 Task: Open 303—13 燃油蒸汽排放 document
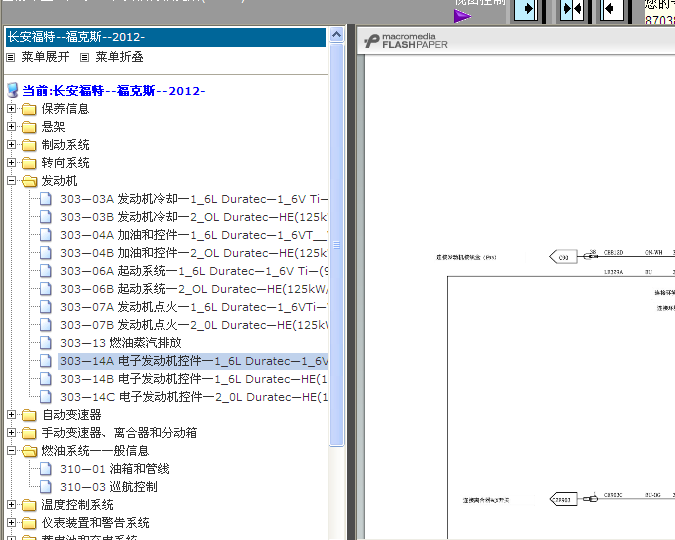click(x=121, y=343)
